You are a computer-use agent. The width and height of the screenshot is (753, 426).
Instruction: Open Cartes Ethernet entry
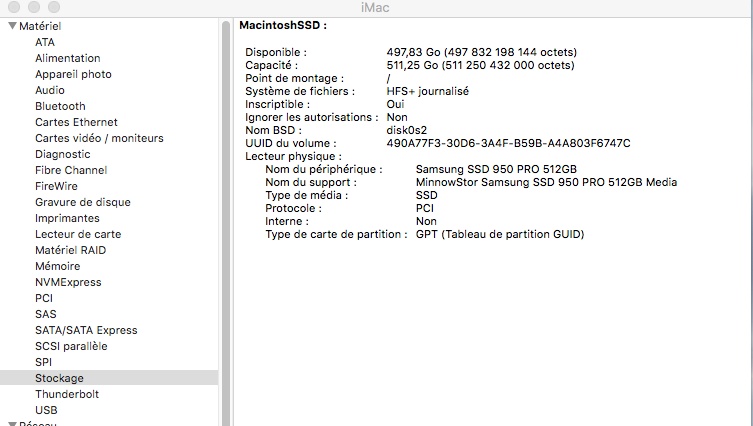click(76, 122)
